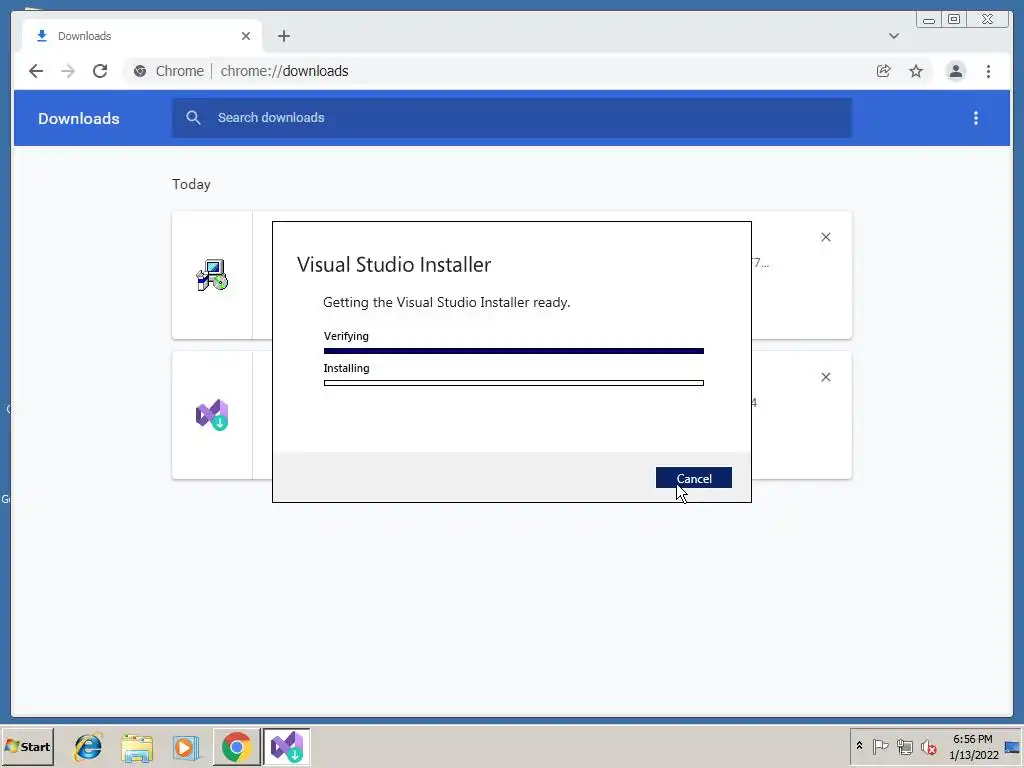Image resolution: width=1024 pixels, height=768 pixels.
Task: Show hidden system tray icons
Action: point(859,746)
